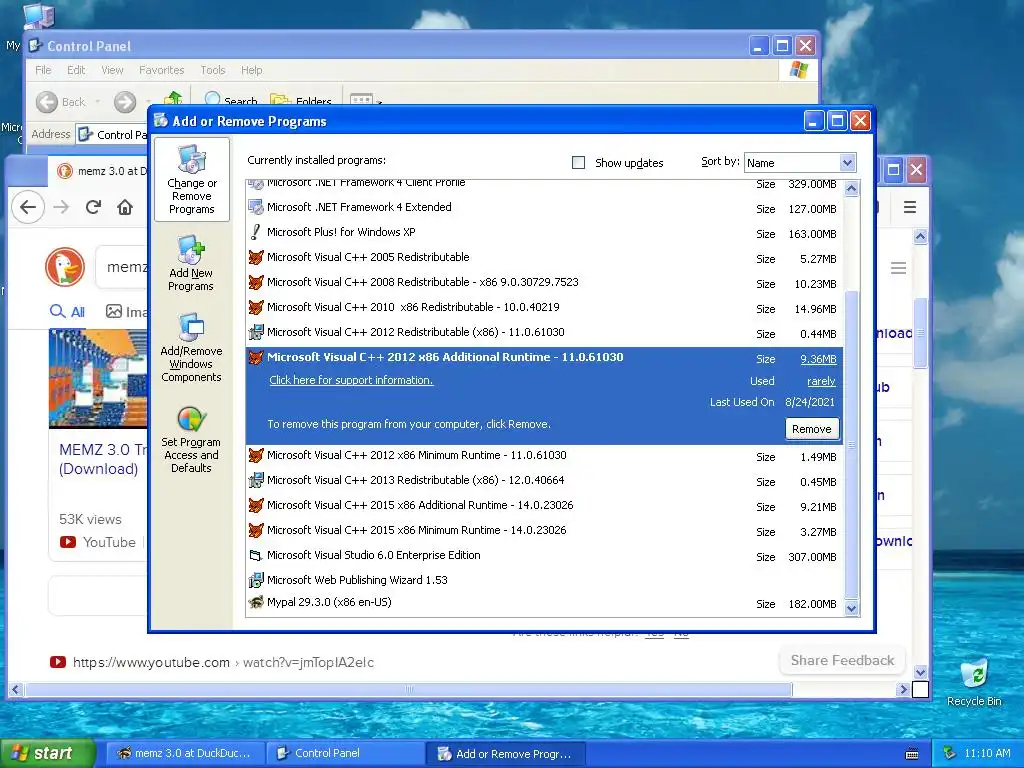Screen dimensions: 1024x768
Task: Click Search button in Control Panel toolbar
Action: point(231,100)
